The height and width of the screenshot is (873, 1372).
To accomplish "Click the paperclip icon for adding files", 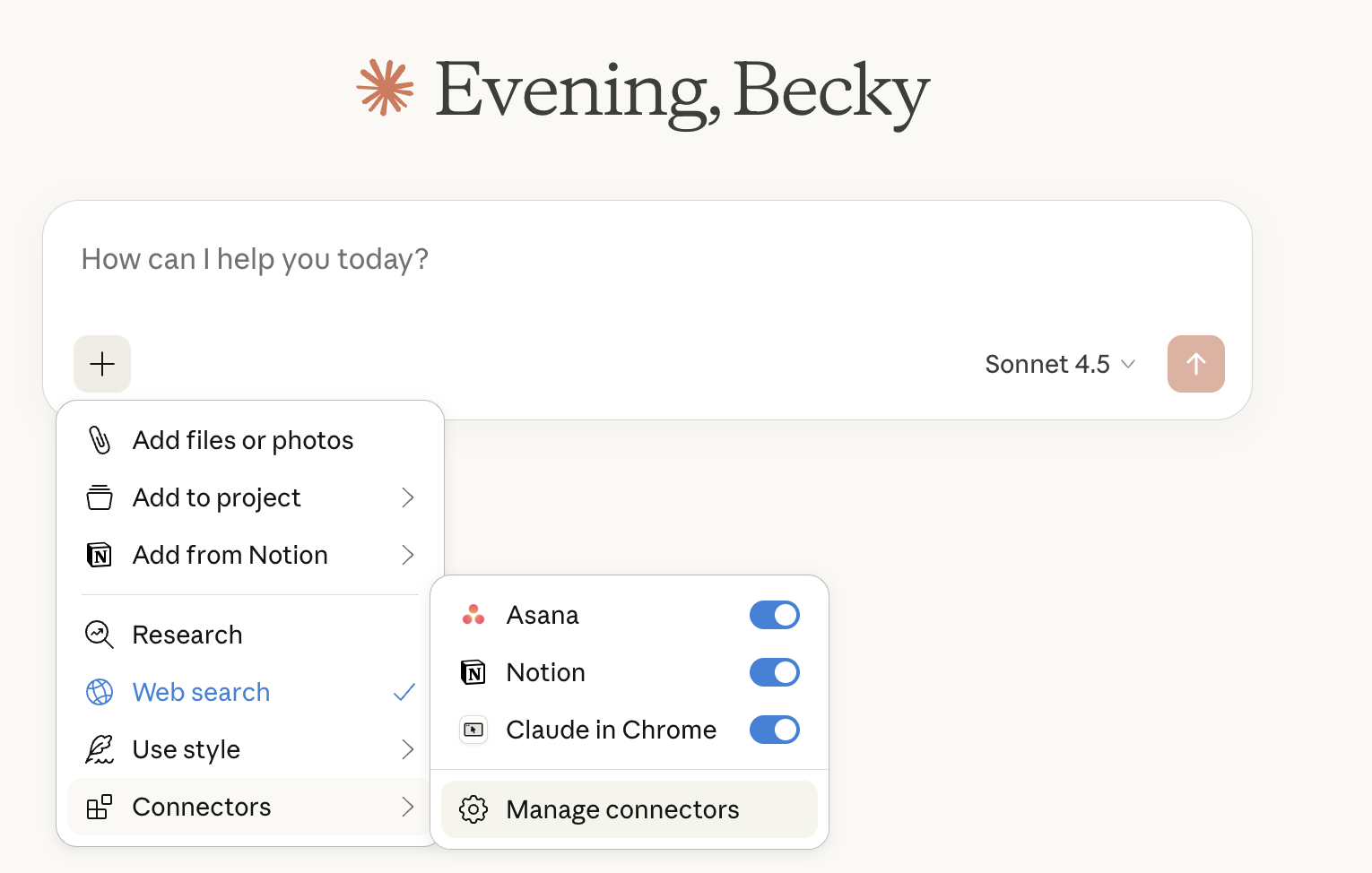I will click(100, 440).
